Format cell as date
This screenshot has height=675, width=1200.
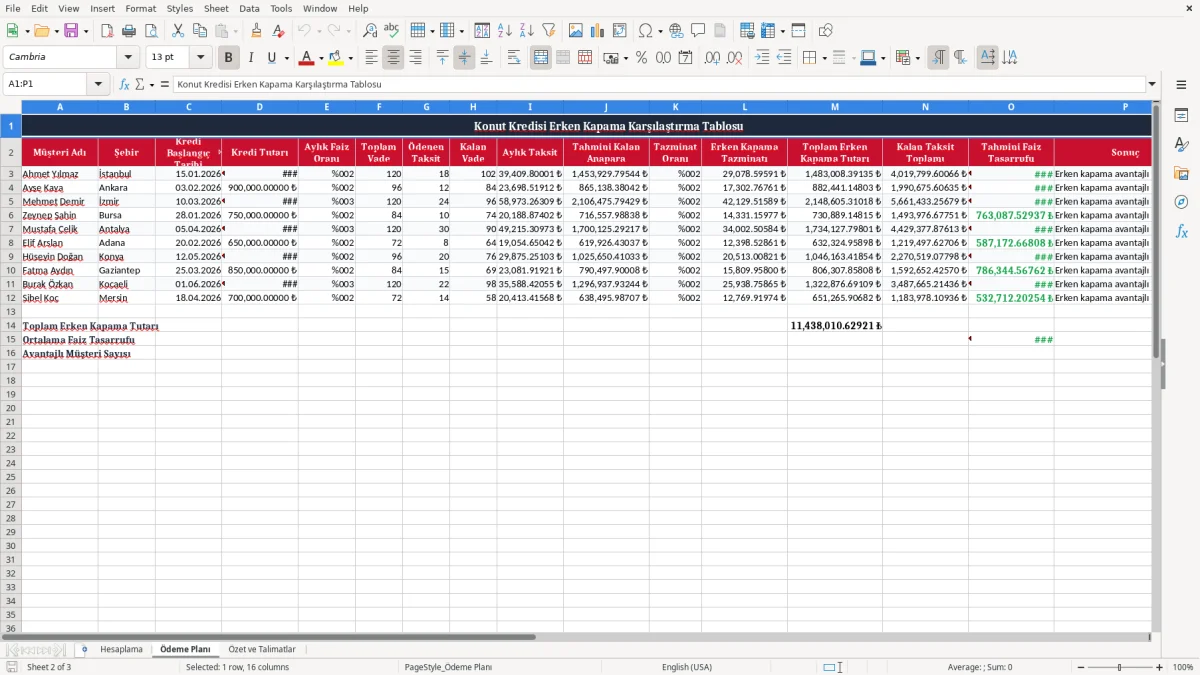tap(686, 58)
